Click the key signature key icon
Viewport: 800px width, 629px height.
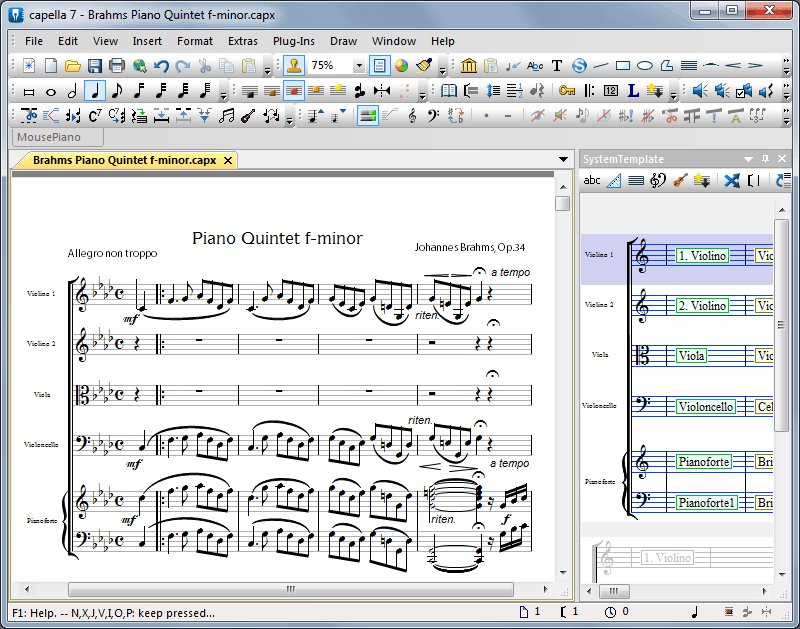567,91
